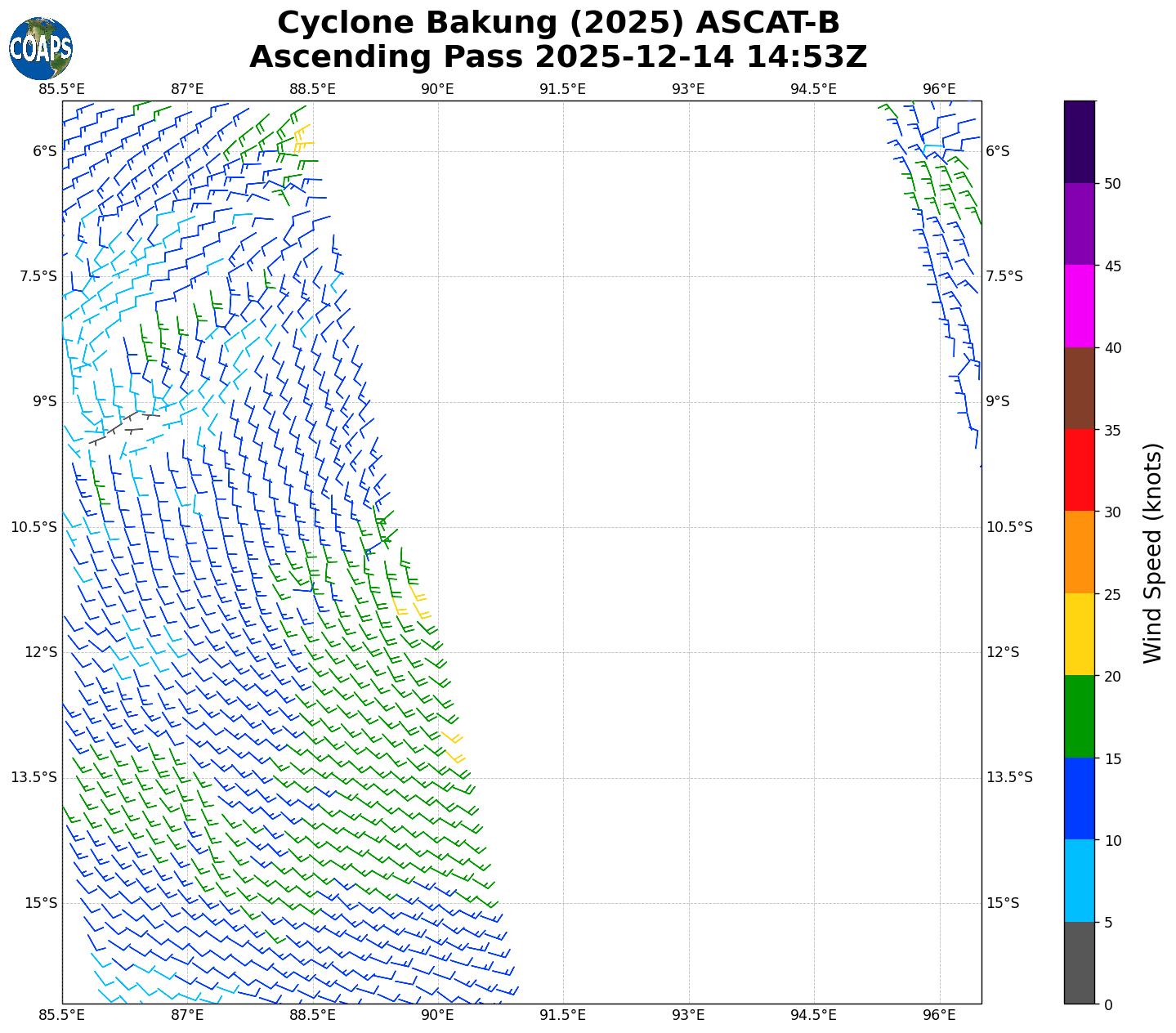The width and height of the screenshot is (1176, 1033).
Task: Click the brown 35-40 knots colorbar segment
Action: (1079, 388)
